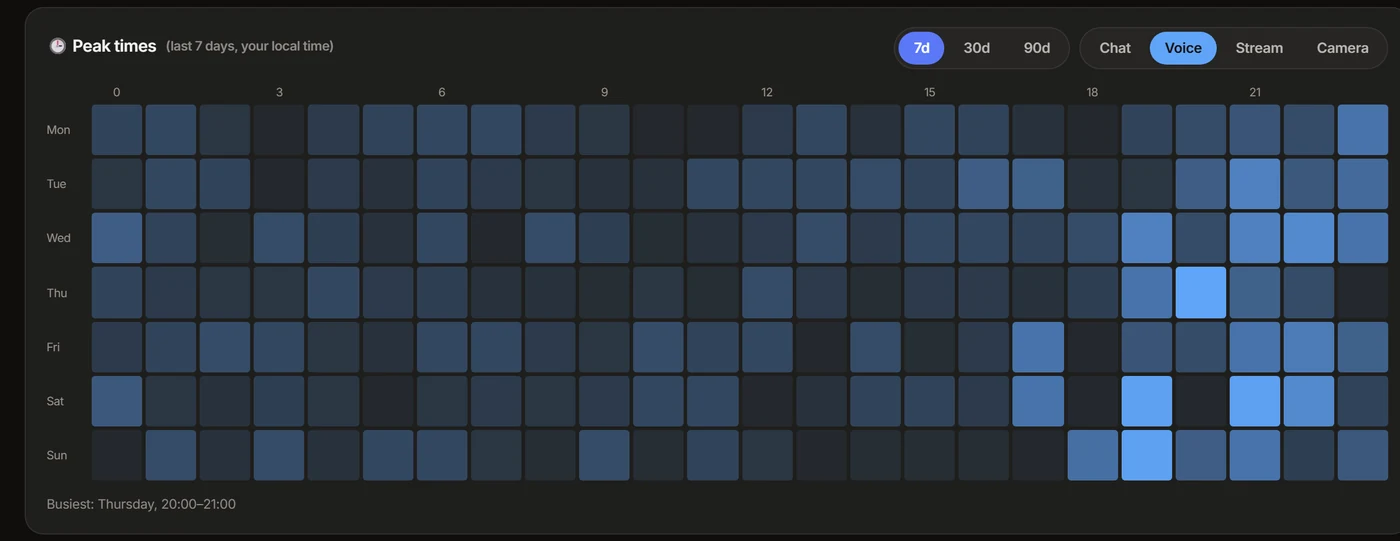Click the hour 12 column label

tap(767, 92)
